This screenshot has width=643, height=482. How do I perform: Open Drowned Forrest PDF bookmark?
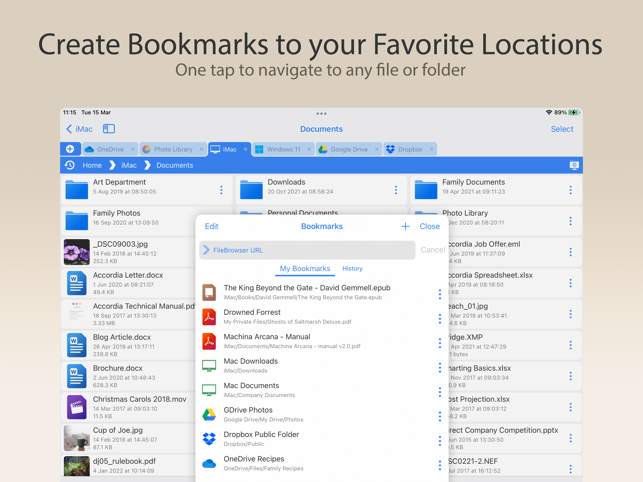(x=316, y=317)
